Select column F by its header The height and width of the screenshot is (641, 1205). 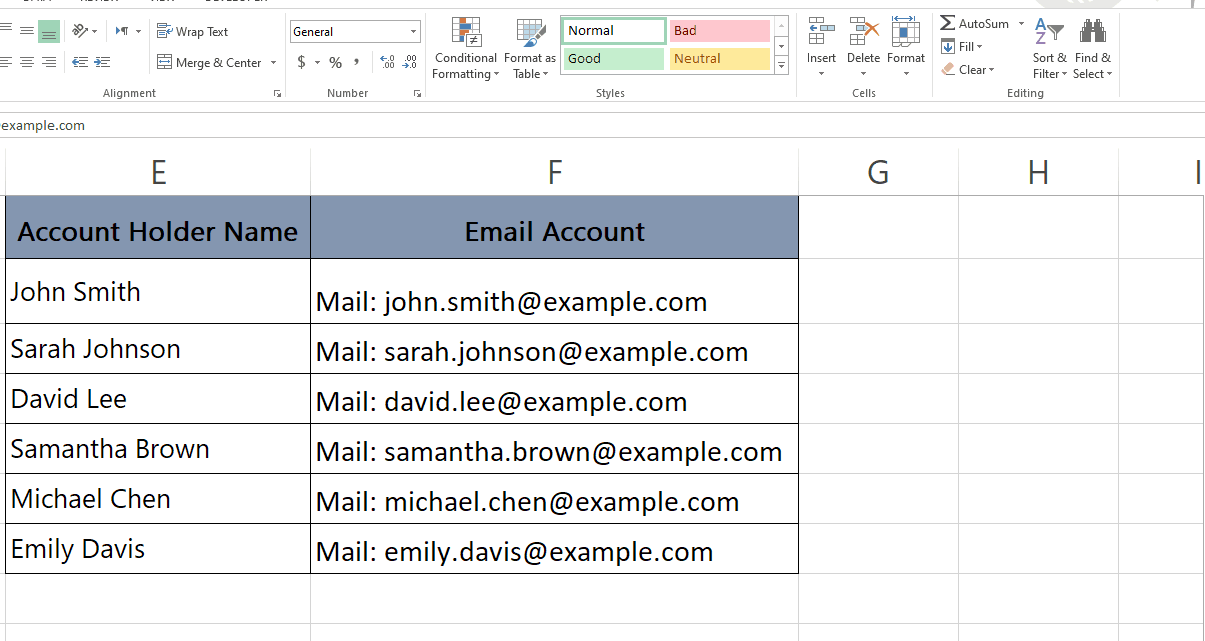(555, 172)
